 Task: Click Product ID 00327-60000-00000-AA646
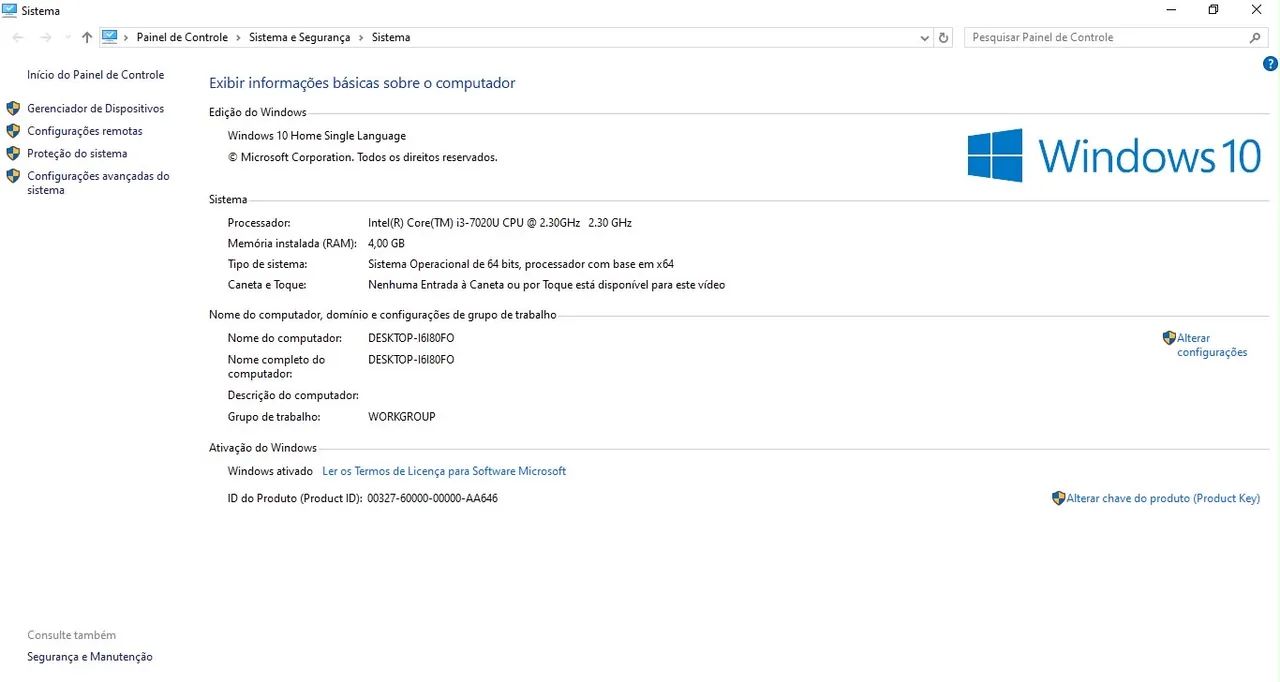pyautogui.click(x=433, y=498)
